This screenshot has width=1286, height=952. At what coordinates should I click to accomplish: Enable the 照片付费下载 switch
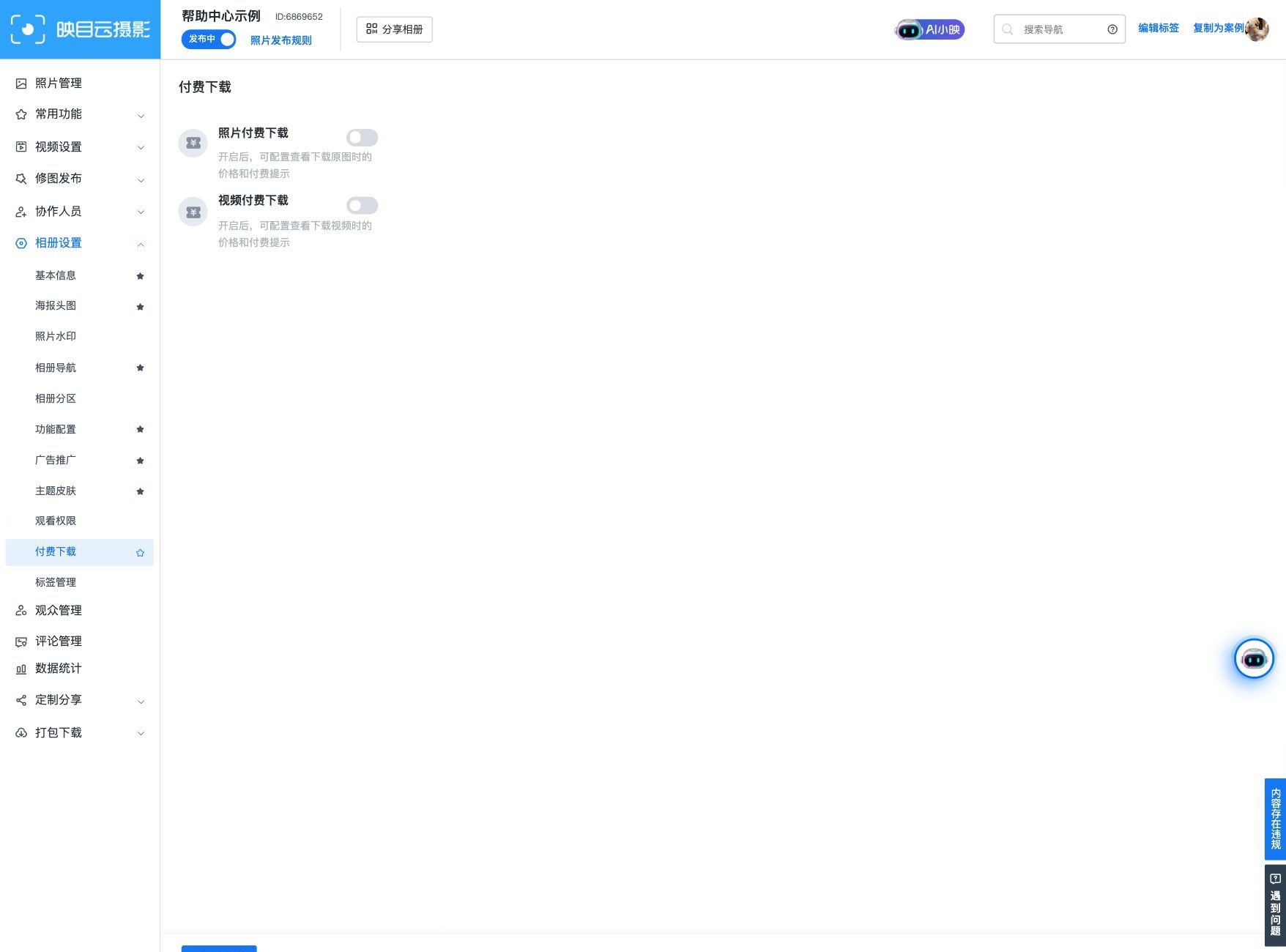(362, 137)
